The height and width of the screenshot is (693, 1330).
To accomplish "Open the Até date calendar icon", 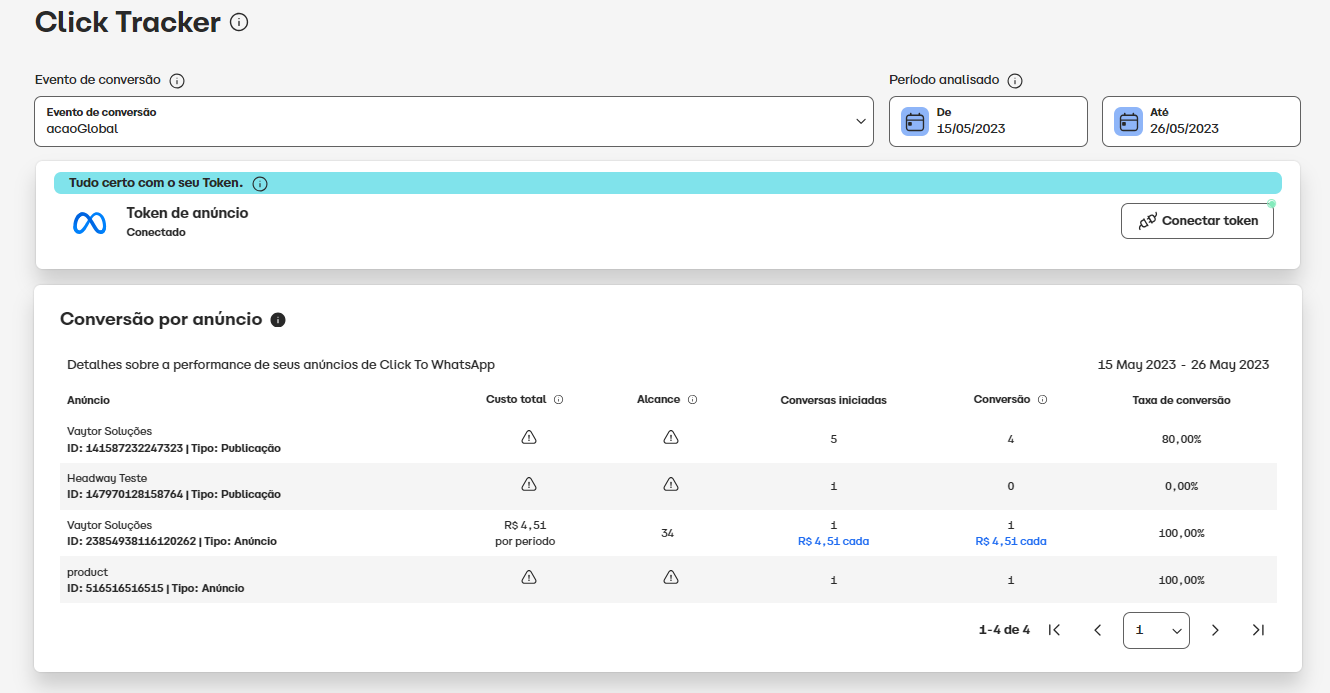I will [1129, 122].
